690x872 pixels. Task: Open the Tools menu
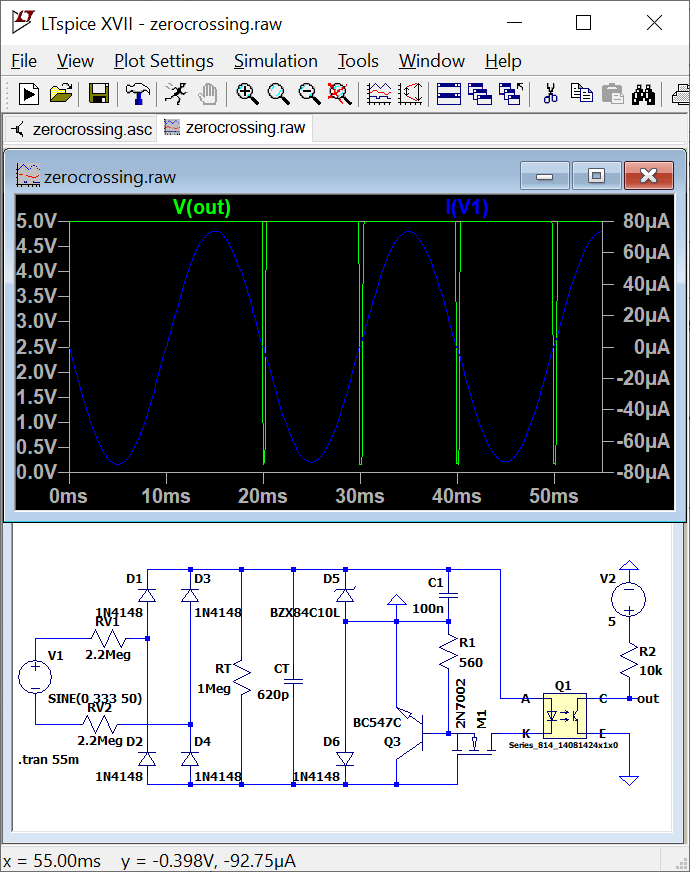pos(358,61)
